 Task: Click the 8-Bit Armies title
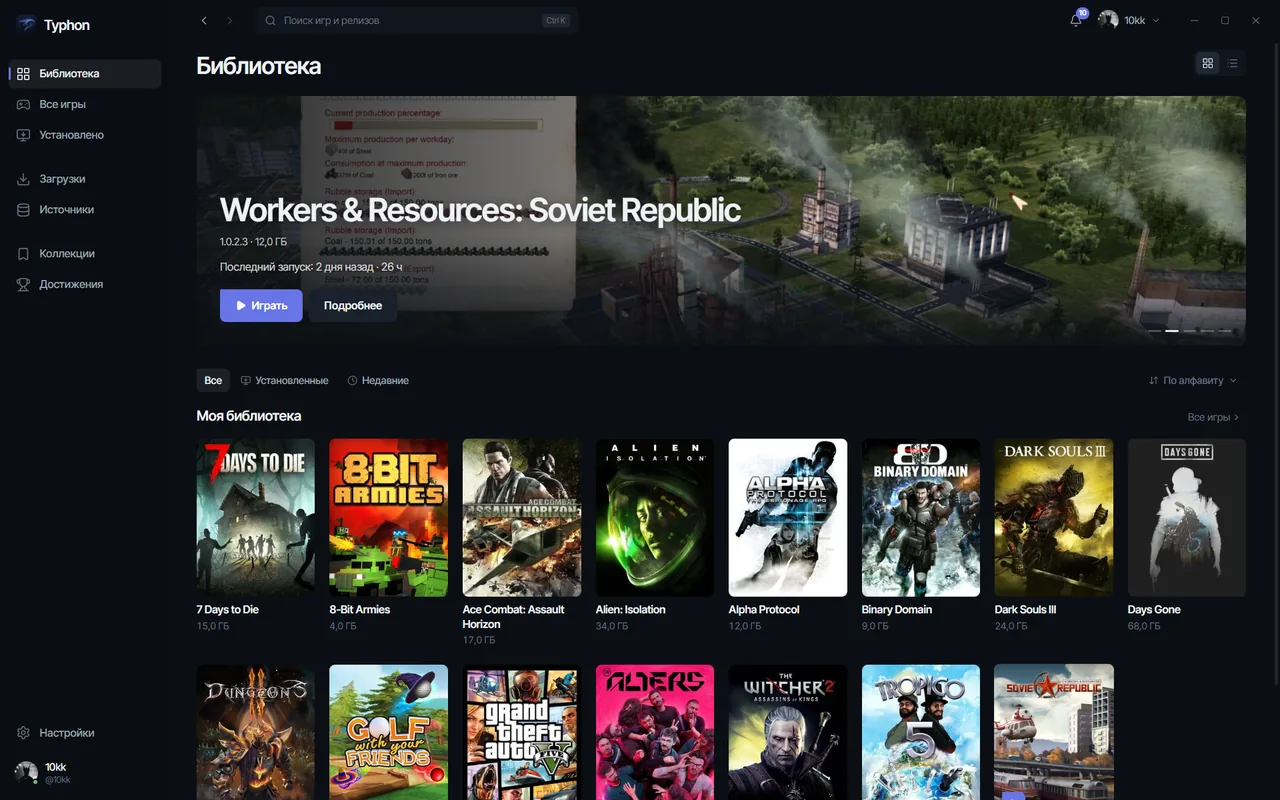click(360, 610)
